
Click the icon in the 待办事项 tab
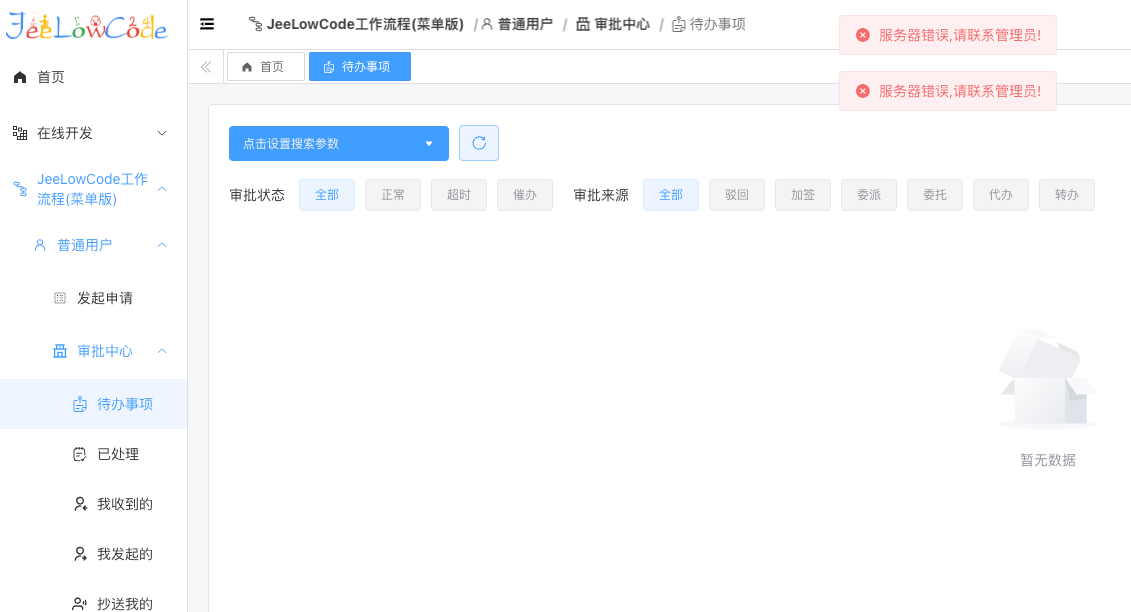329,67
